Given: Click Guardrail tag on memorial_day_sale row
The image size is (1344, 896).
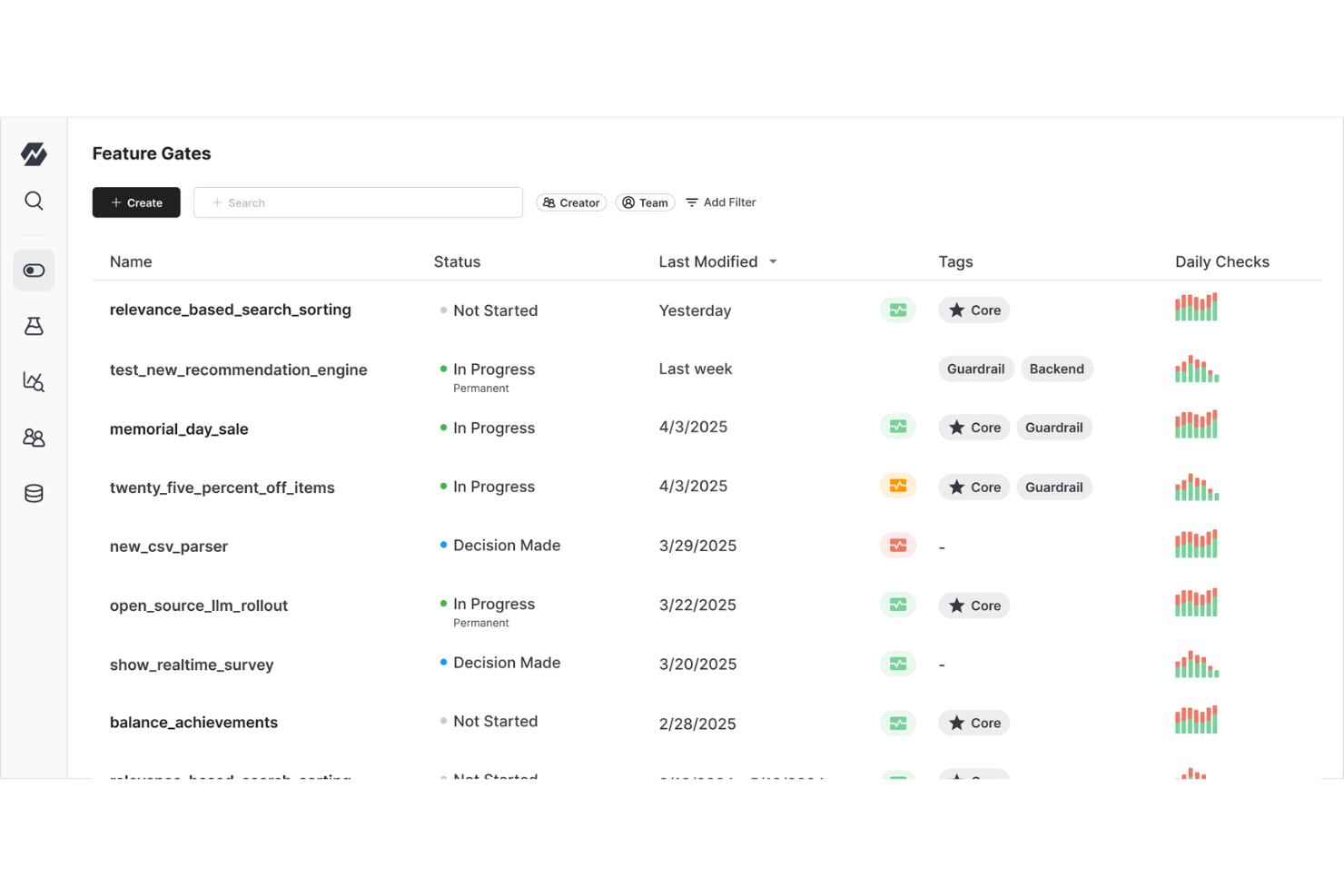Looking at the screenshot, I should (x=1054, y=428).
